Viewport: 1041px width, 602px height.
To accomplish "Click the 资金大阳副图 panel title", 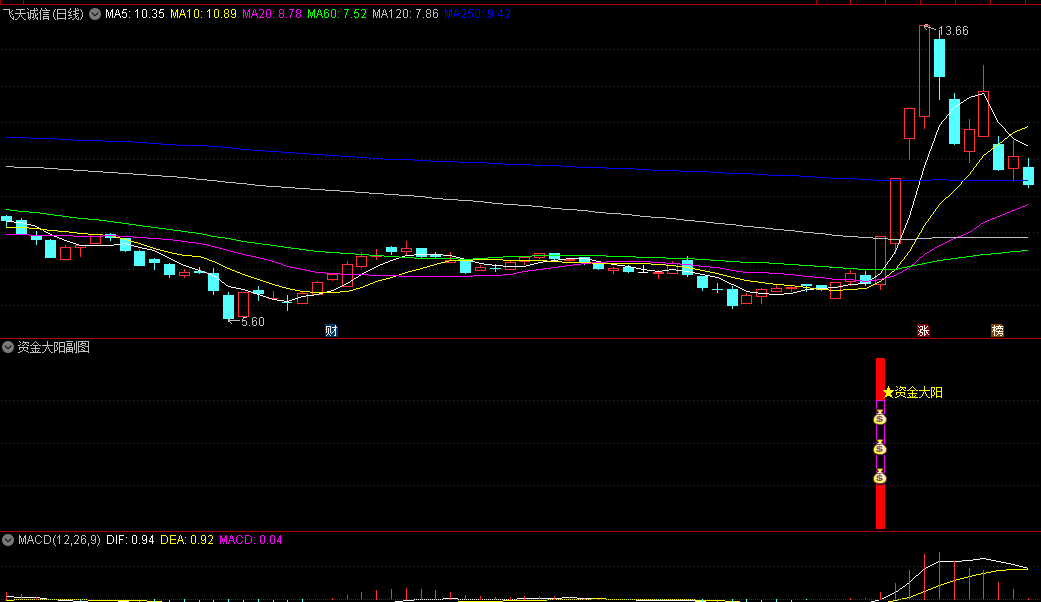I will 53,347.
